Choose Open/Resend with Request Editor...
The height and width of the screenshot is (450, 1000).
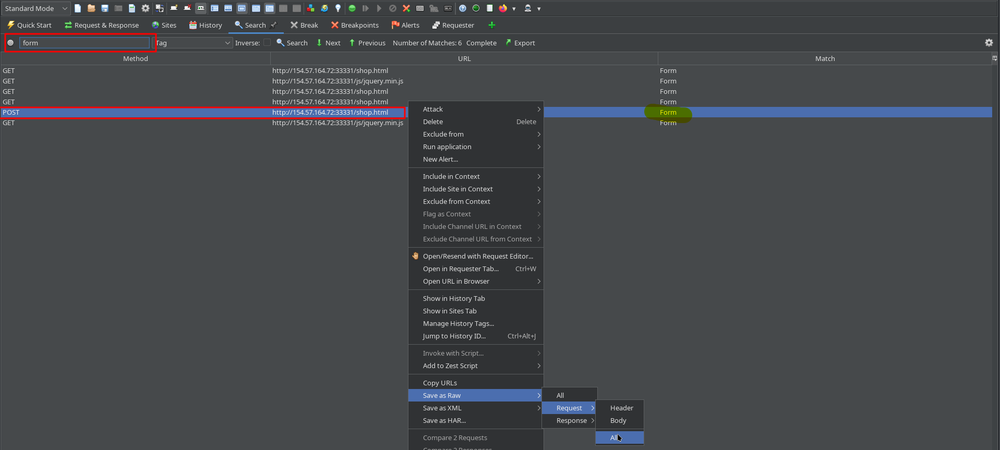pyautogui.click(x=475, y=256)
